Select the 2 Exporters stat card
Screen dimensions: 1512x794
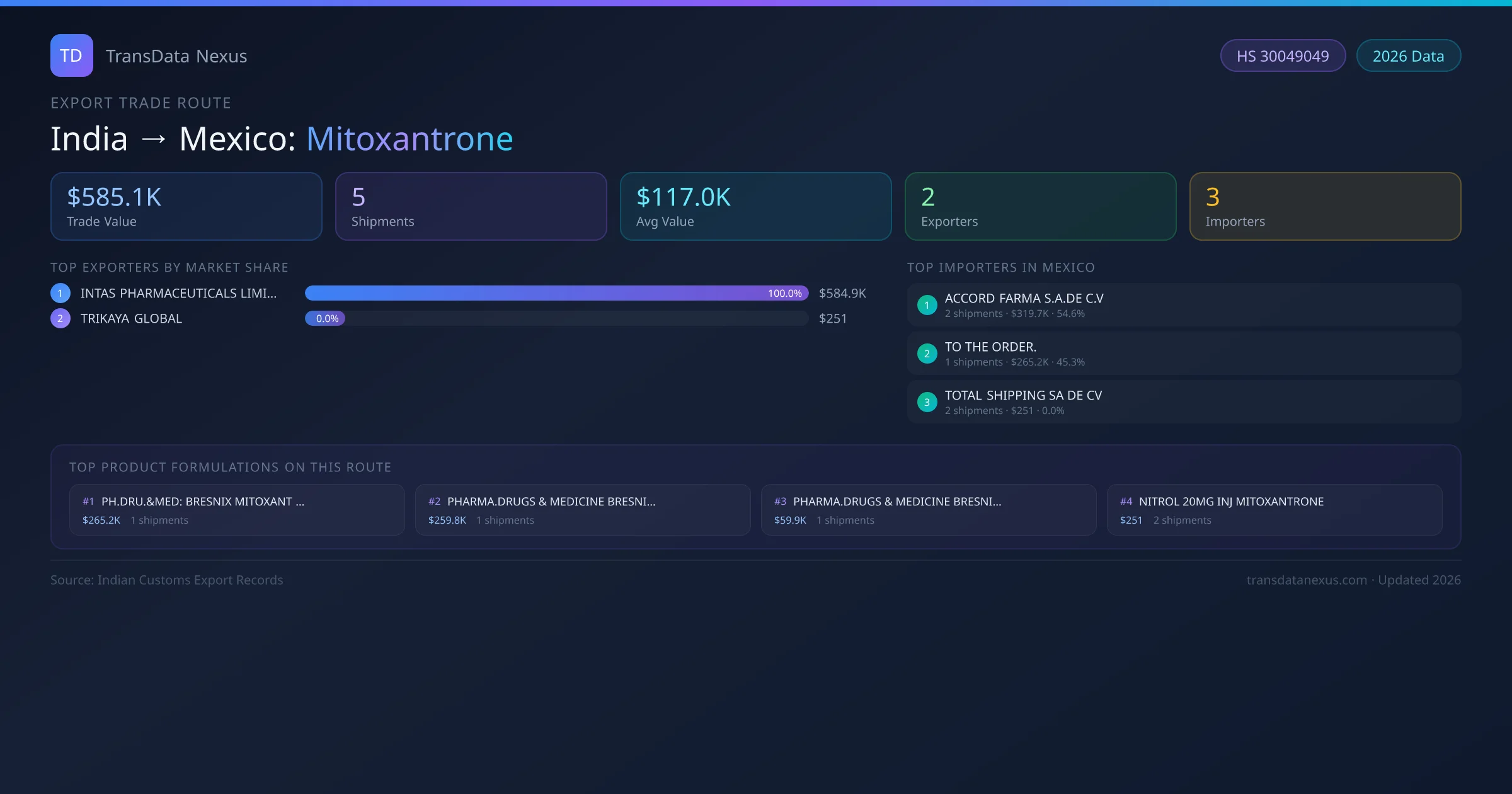tap(1040, 206)
